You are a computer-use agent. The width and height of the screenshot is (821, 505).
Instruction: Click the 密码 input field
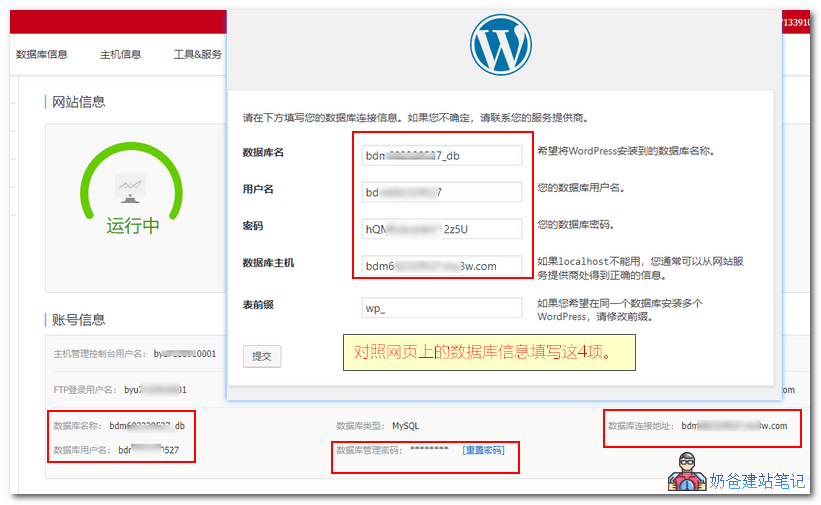441,229
